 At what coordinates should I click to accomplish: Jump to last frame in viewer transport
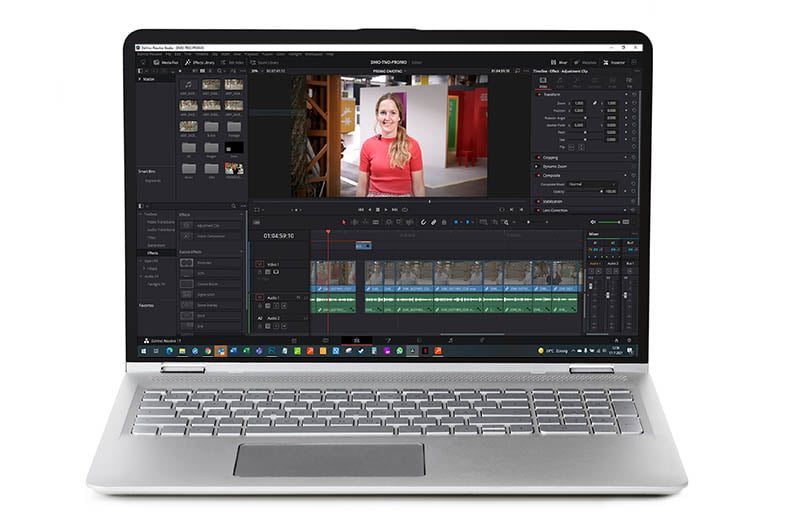click(395, 210)
